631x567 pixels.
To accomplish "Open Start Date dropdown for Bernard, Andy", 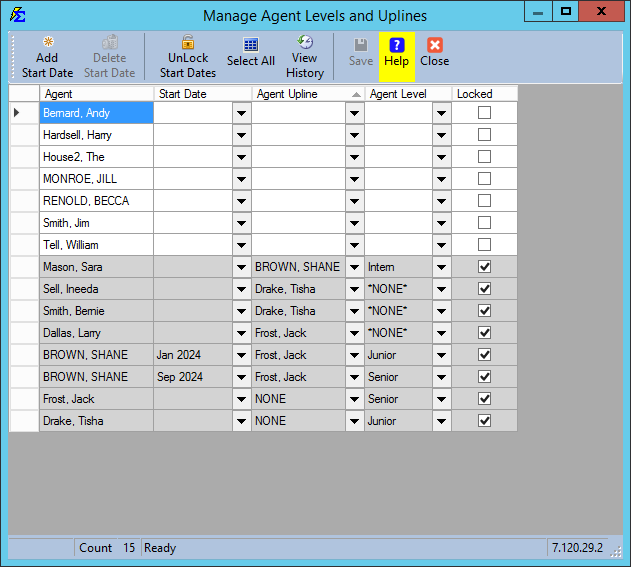I will tap(241, 113).
